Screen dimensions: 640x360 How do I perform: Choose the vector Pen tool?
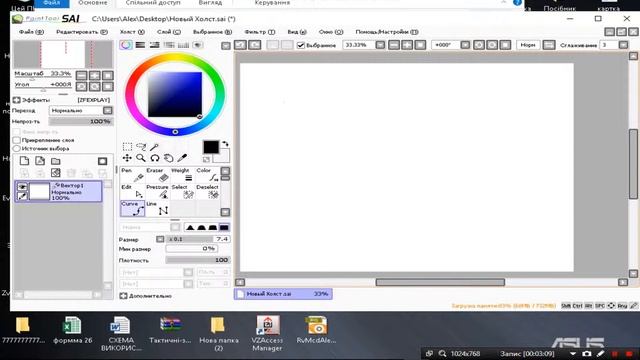click(x=132, y=175)
